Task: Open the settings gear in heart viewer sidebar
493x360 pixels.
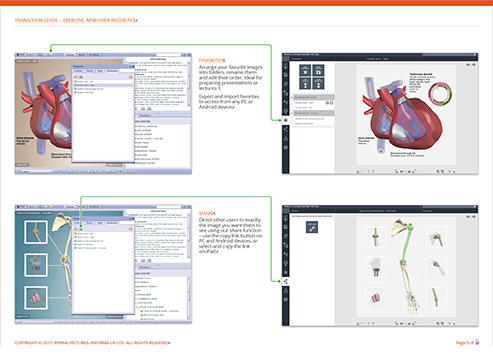Action: pos(286,147)
